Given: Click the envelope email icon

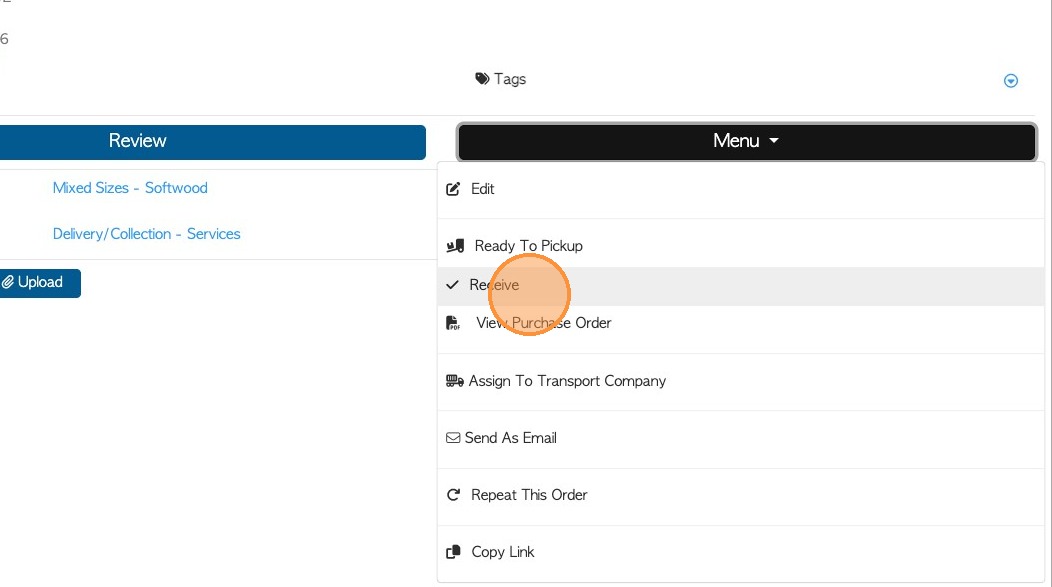Looking at the screenshot, I should click(453, 438).
